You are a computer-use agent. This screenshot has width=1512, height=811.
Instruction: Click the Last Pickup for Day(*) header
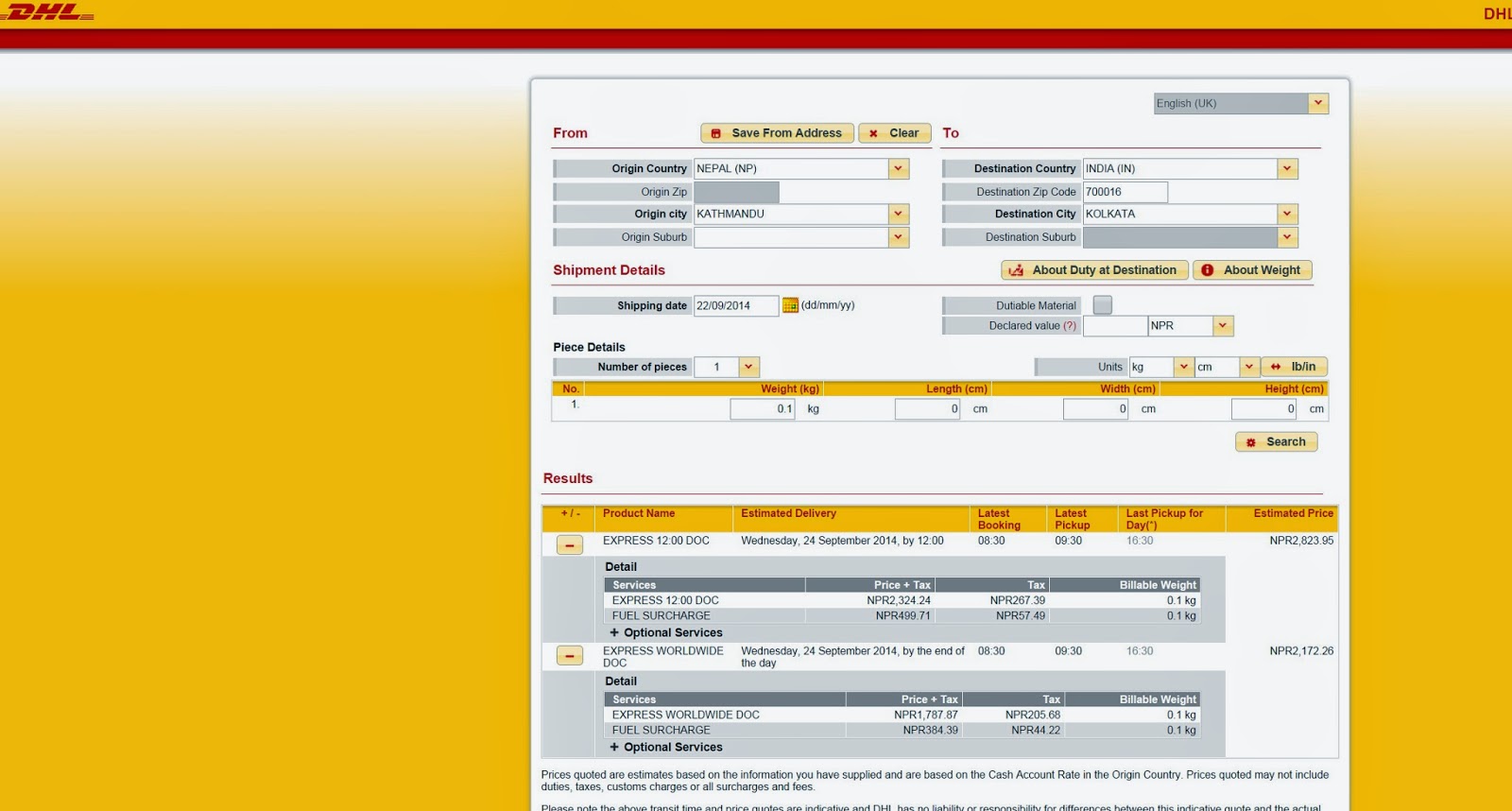(x=1164, y=519)
